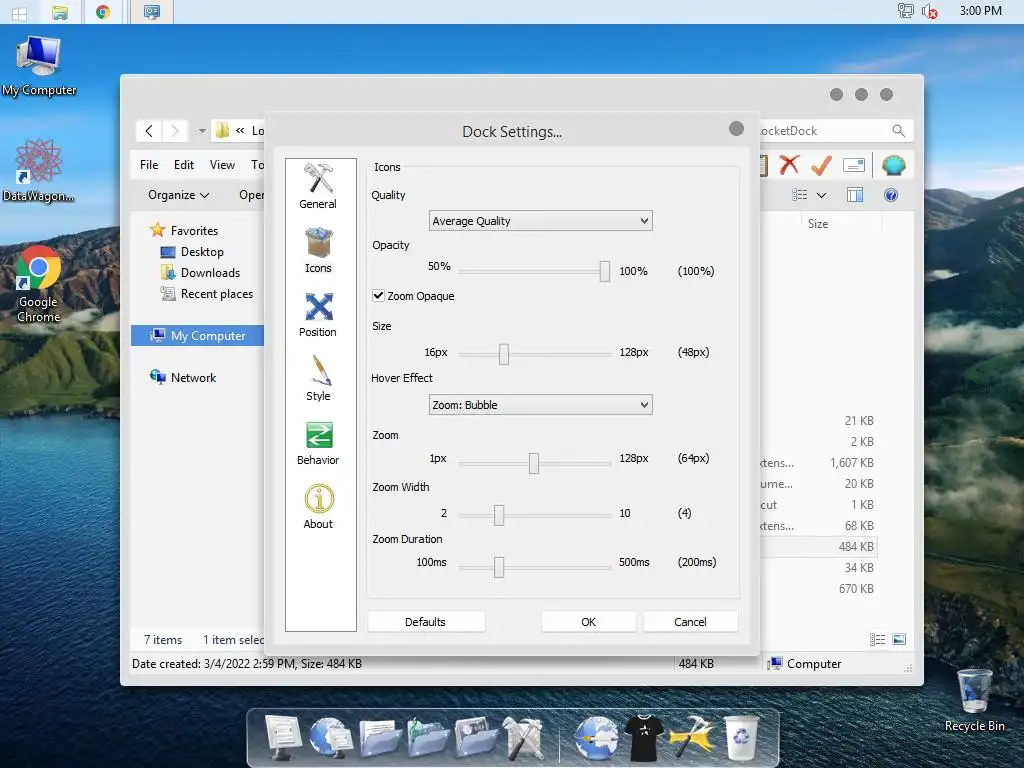Click the Recycle Bin icon in the dock
The image size is (1024, 768).
coord(741,738)
